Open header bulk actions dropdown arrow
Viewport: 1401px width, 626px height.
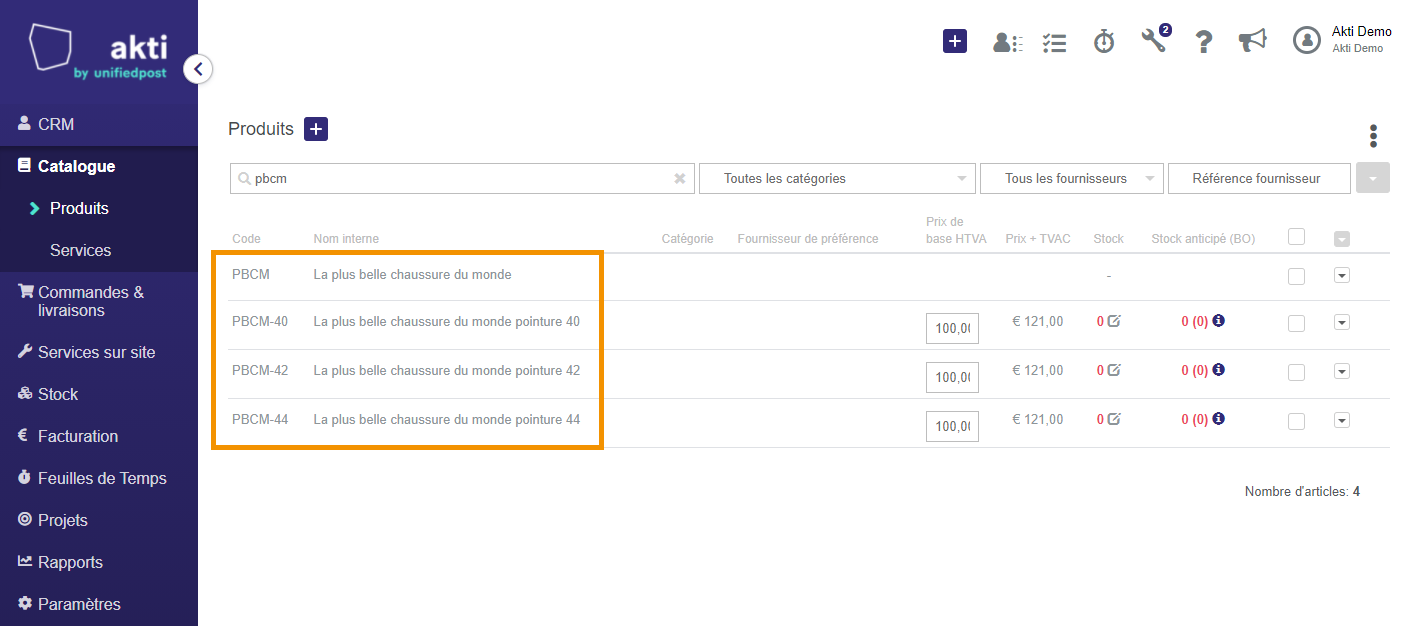tap(1342, 239)
